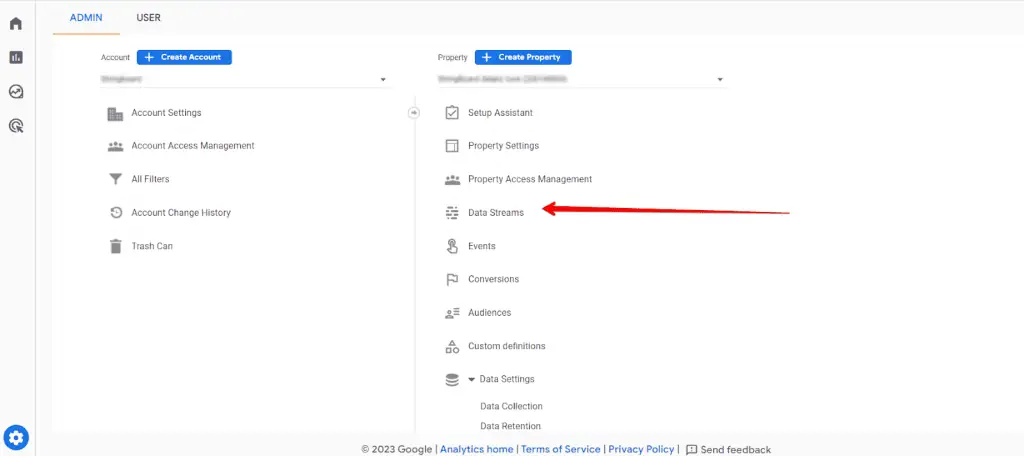This screenshot has width=1024, height=456.
Task: Open Data Collection under Data Settings
Action: (511, 406)
